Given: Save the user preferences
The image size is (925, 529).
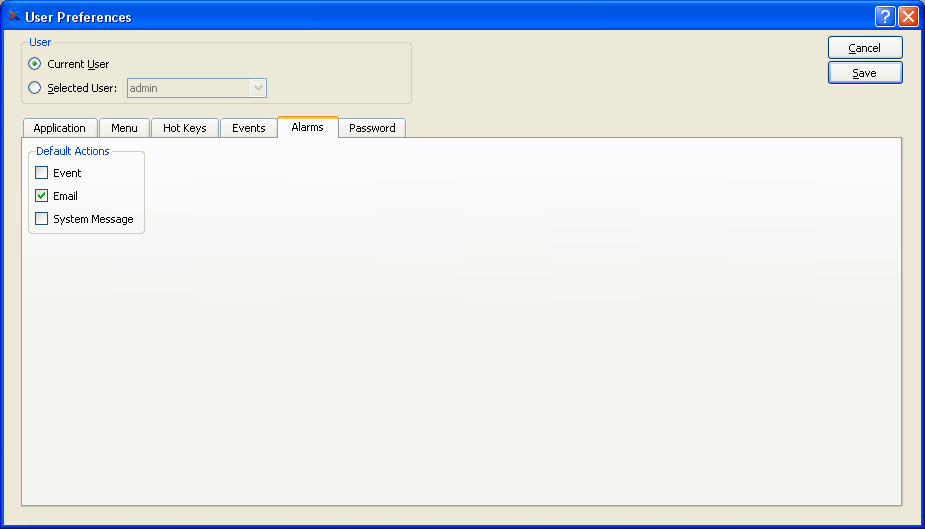Looking at the screenshot, I should tap(865, 73).
